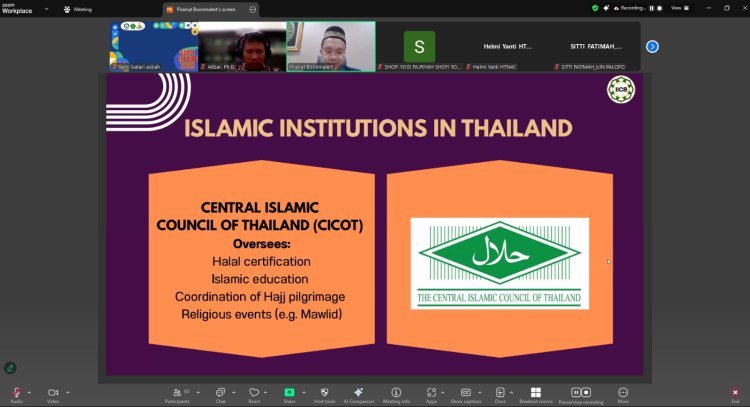Viewport: 750px width, 407px height.
Task: Open the React emoji menu
Action: click(254, 395)
